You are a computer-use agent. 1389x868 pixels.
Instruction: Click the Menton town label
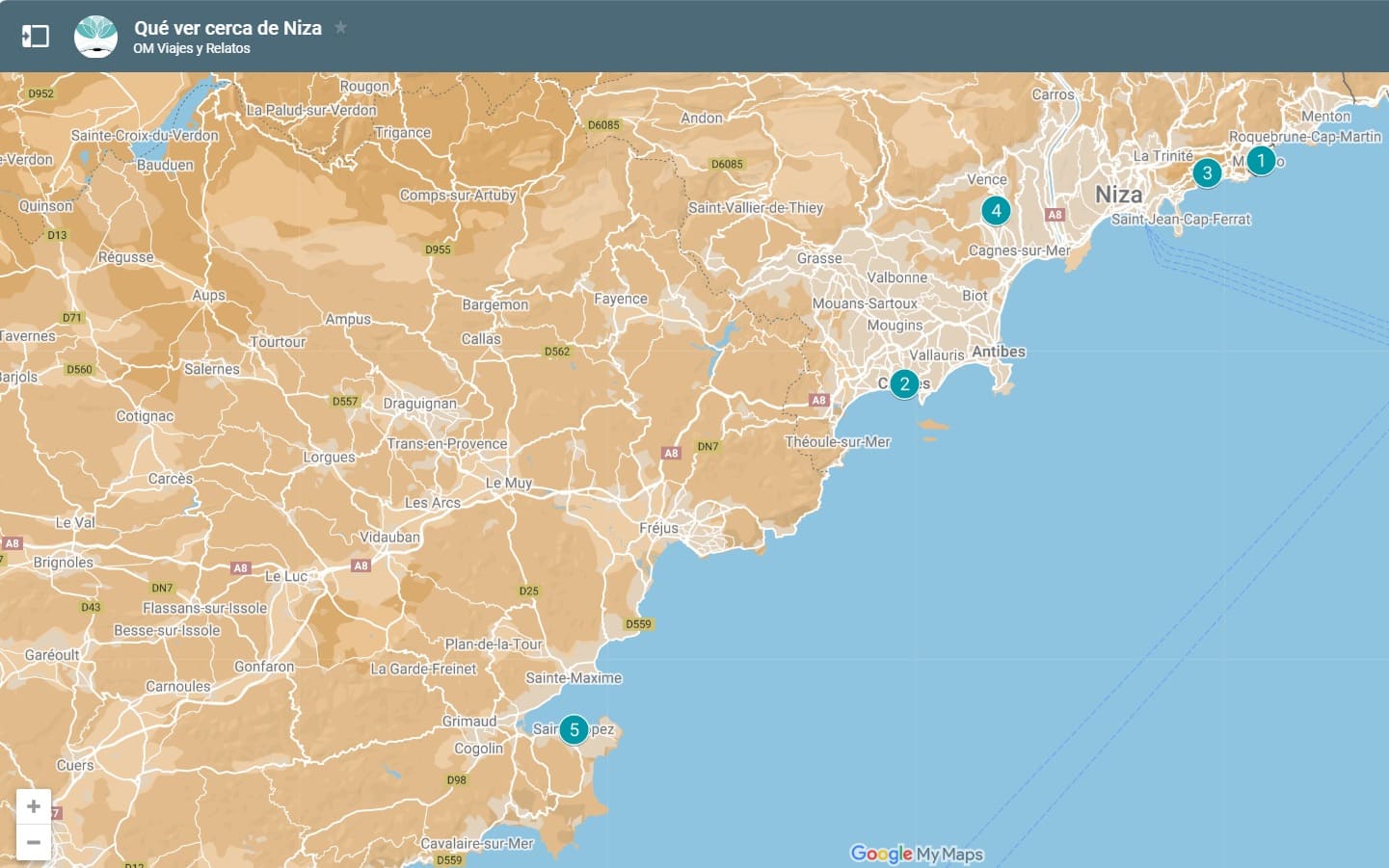click(x=1326, y=117)
